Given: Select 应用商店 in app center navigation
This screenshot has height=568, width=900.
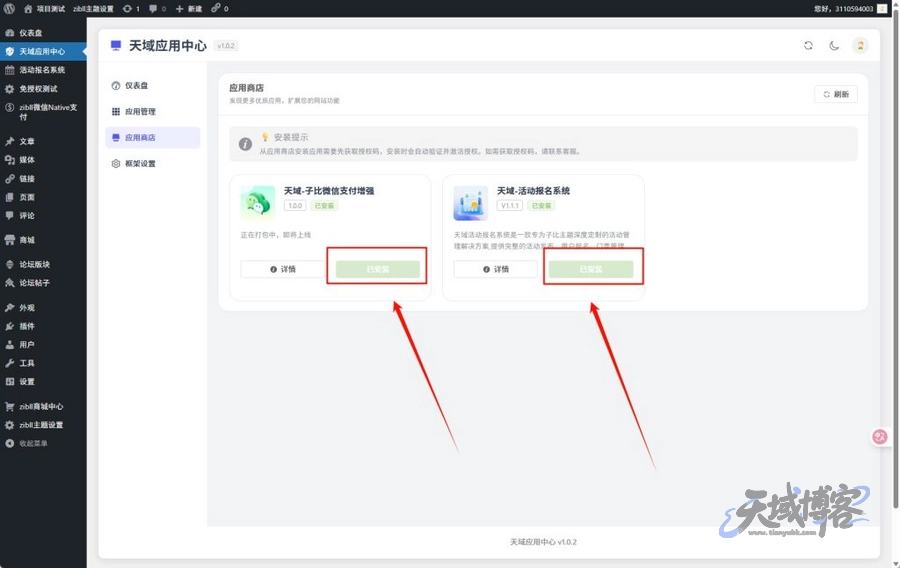Looking at the screenshot, I should click(x=153, y=138).
